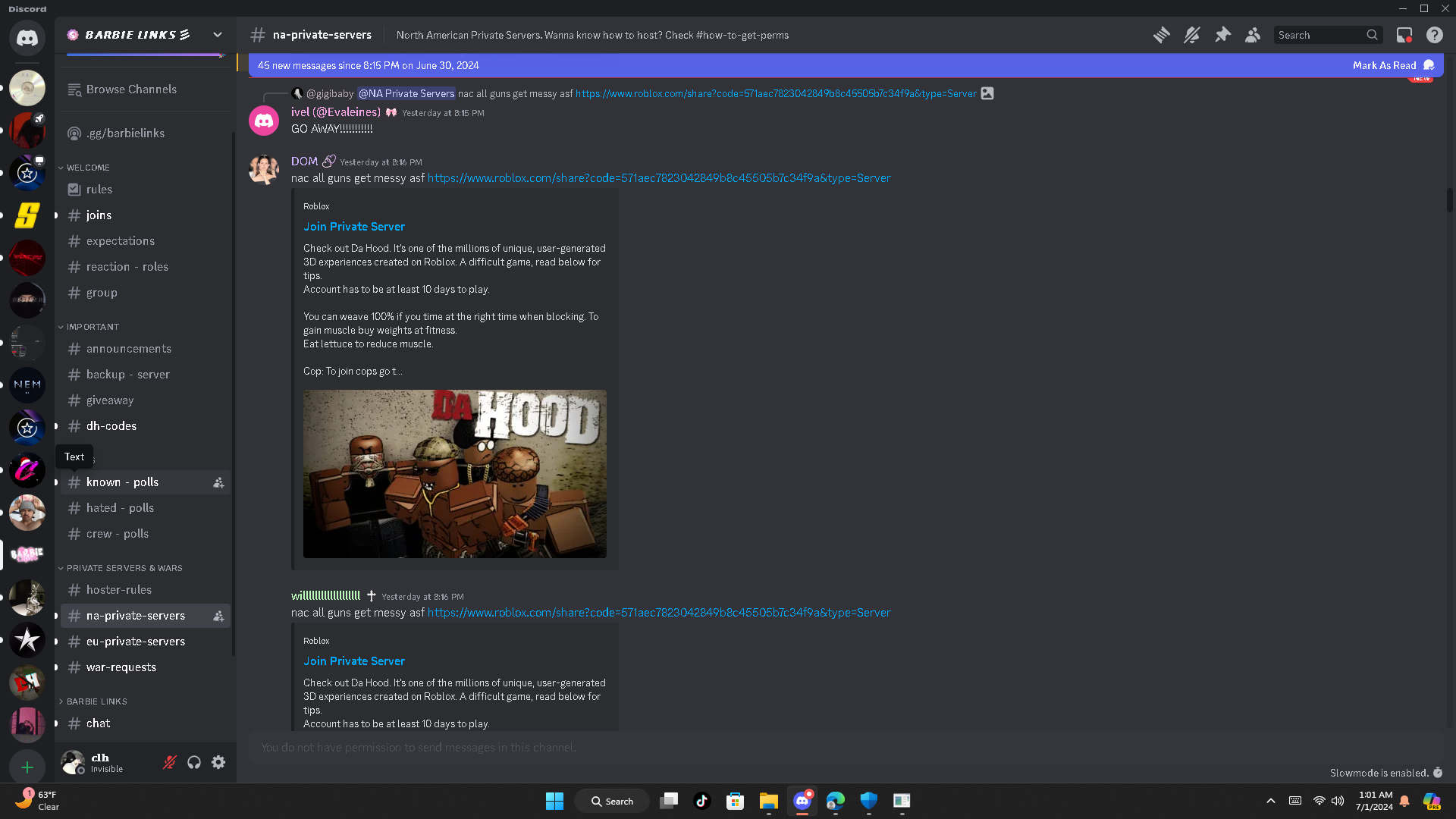Open Roblox link in DOM's message
The height and width of the screenshot is (819, 1456).
(x=659, y=178)
